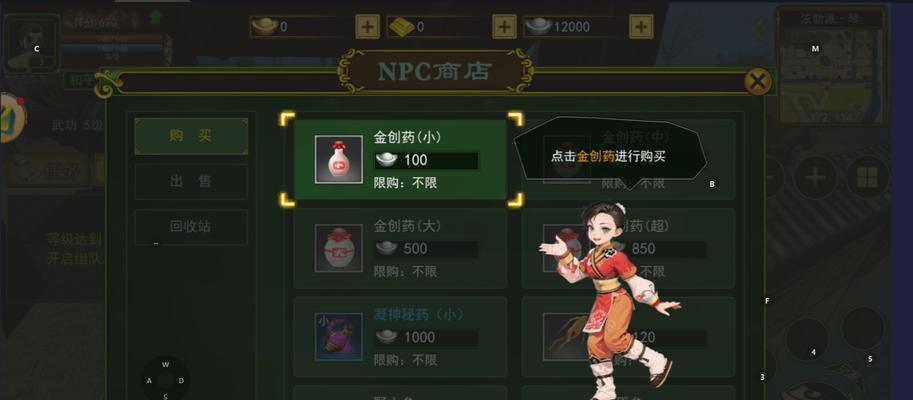Tap the skill slot button labeled 5

pyautogui.click(x=863, y=328)
